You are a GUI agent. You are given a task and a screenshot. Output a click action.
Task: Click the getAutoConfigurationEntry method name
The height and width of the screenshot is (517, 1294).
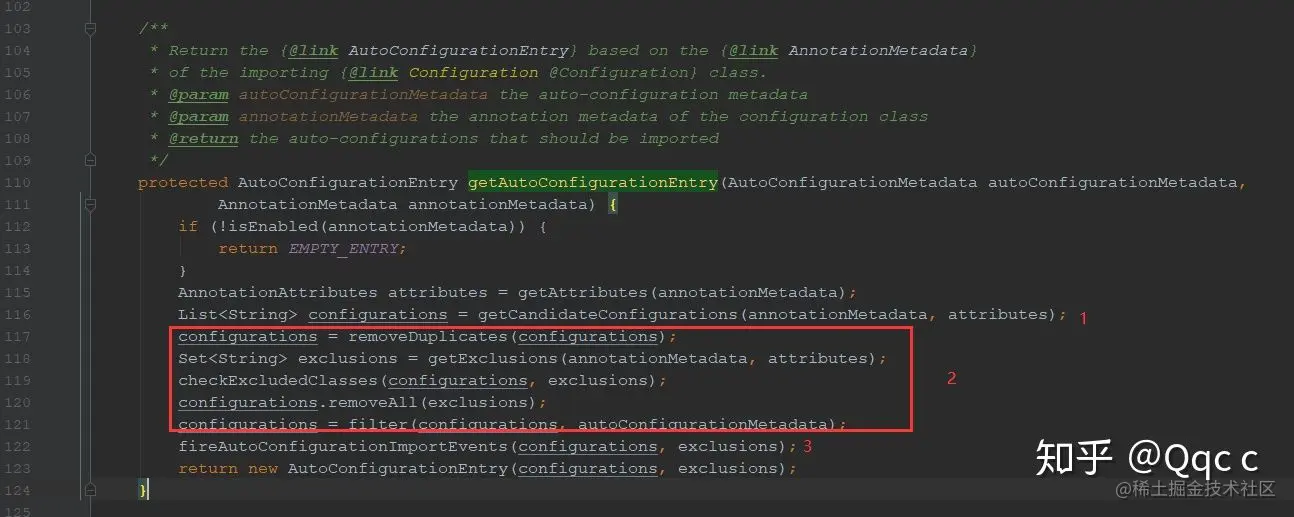[593, 182]
